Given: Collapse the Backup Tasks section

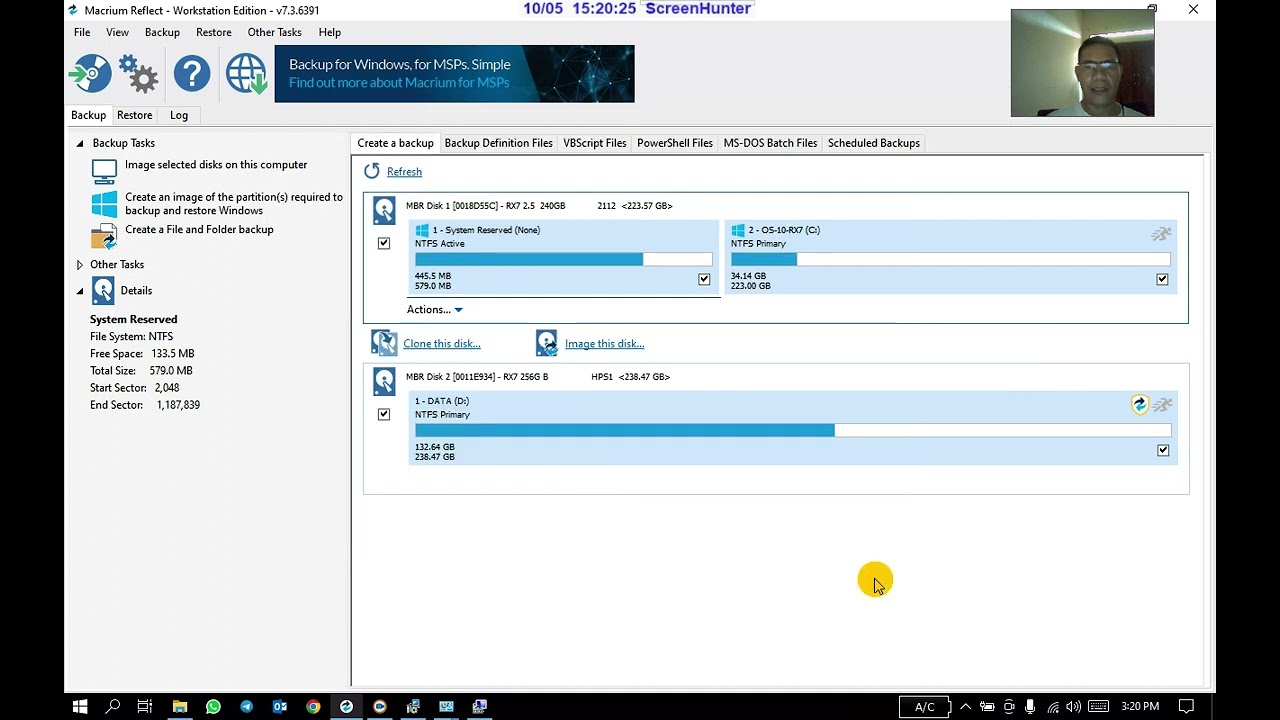Looking at the screenshot, I should coord(80,143).
